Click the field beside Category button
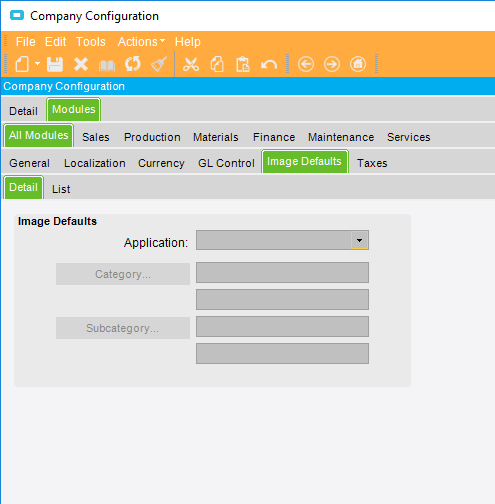The height and width of the screenshot is (504, 495). point(282,272)
